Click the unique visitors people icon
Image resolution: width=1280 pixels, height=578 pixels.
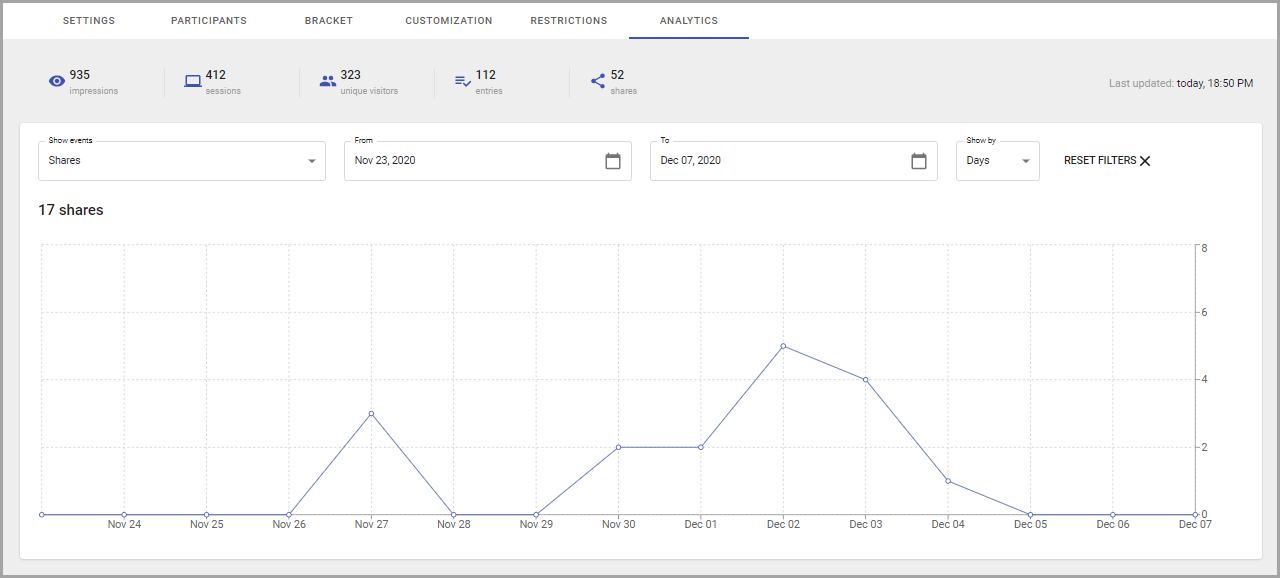(328, 81)
